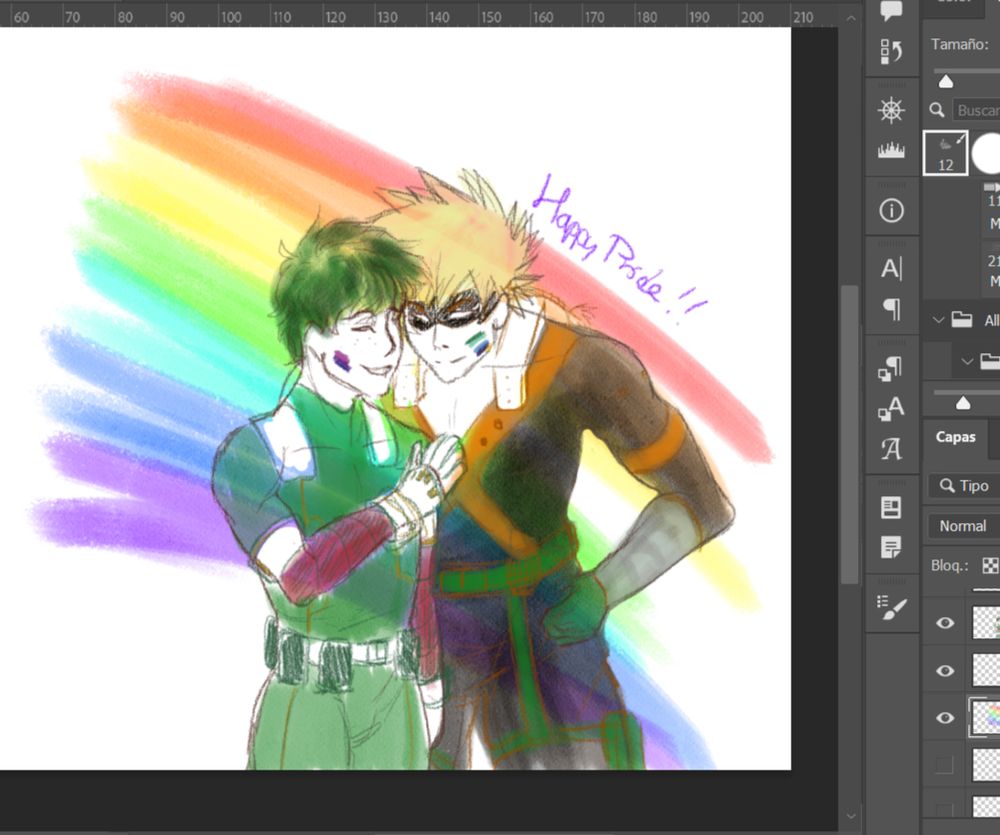Open the Notes panel icon
The image size is (1000, 835).
891,547
